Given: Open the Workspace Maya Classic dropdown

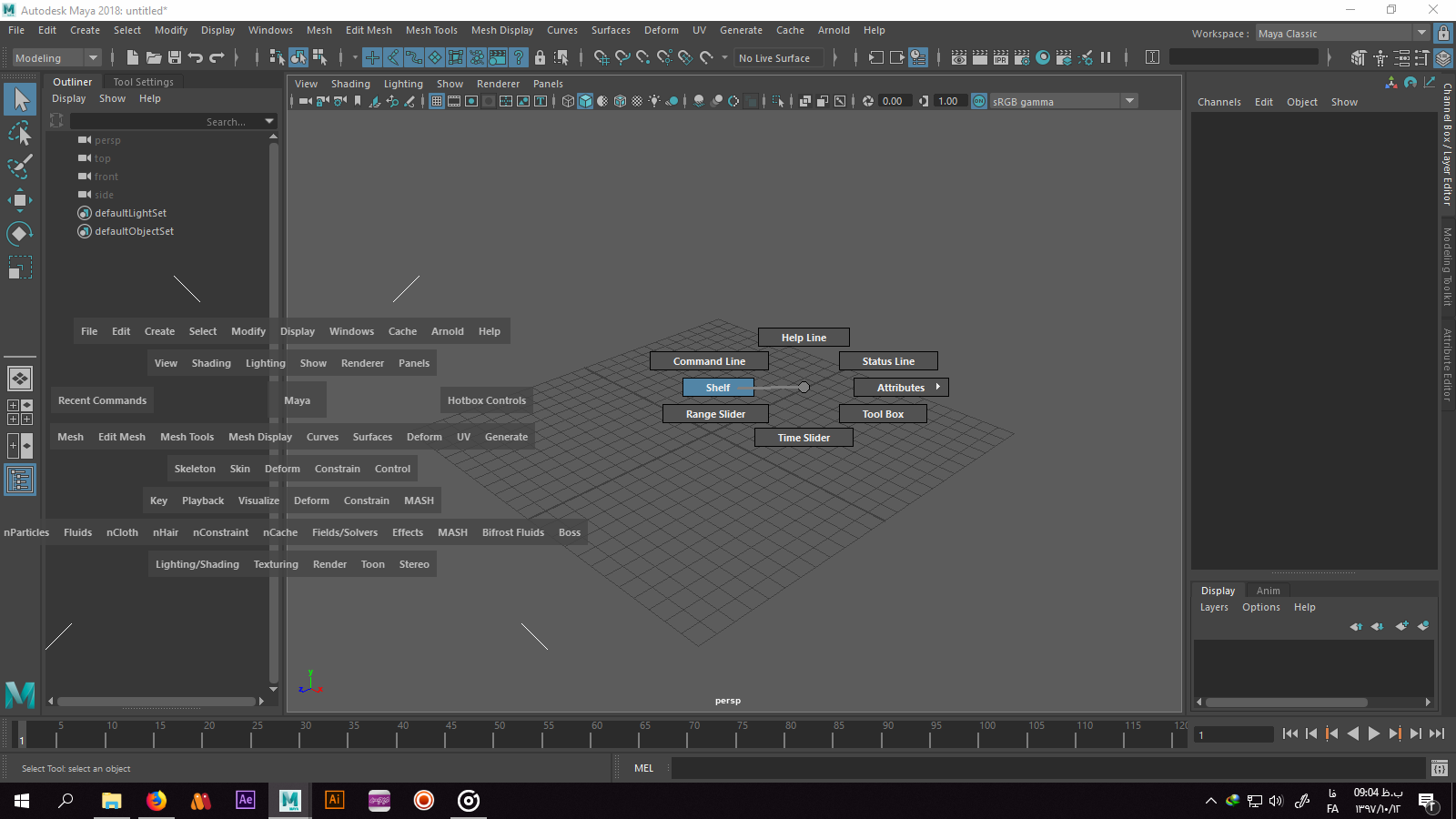Looking at the screenshot, I should tap(1343, 34).
